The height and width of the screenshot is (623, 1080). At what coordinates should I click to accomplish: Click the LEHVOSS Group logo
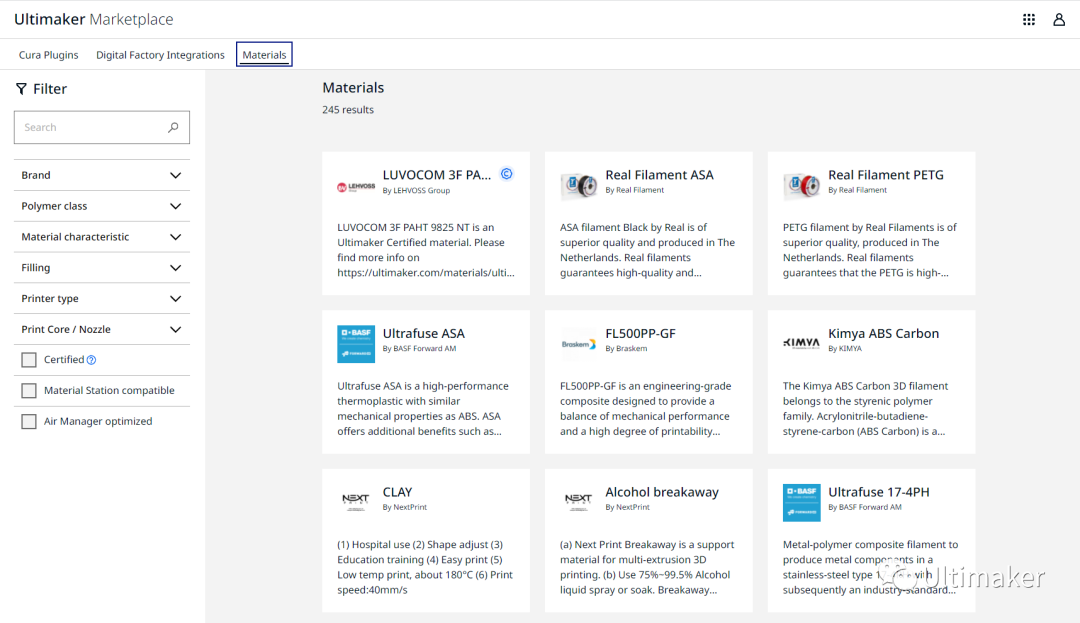pyautogui.click(x=356, y=187)
